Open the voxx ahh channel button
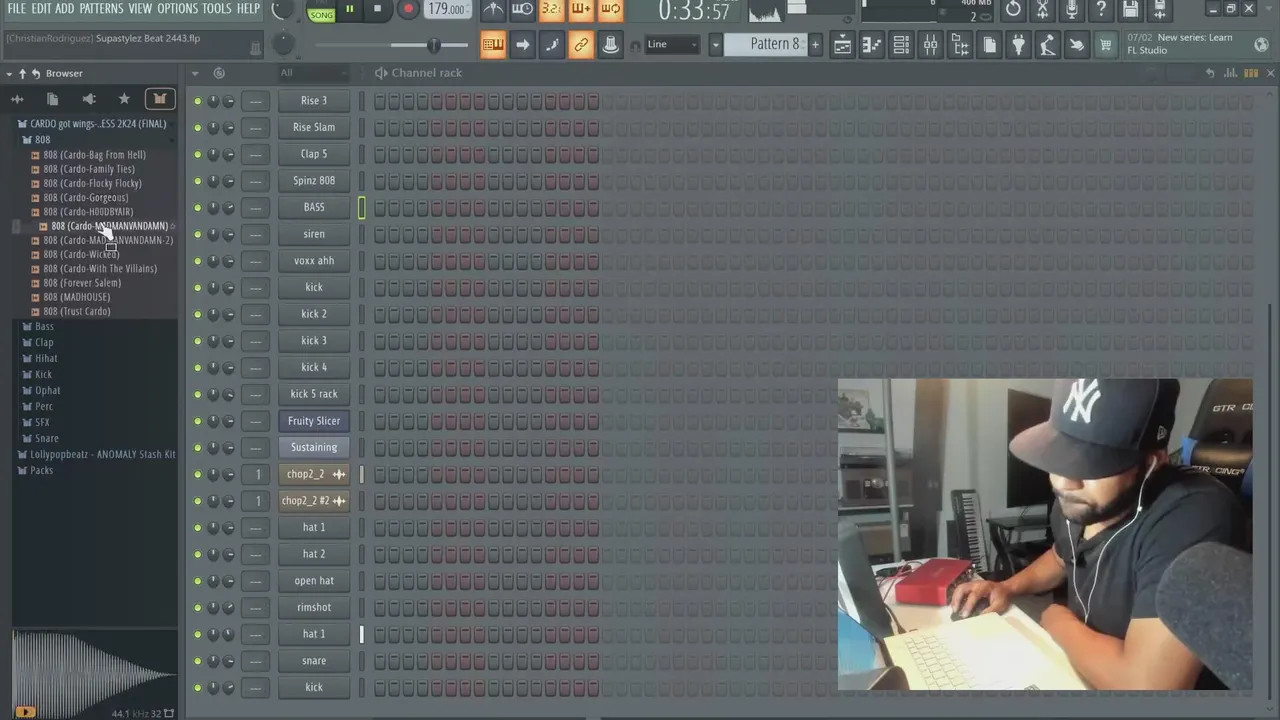Screen dimensions: 1280x720 [314, 261]
